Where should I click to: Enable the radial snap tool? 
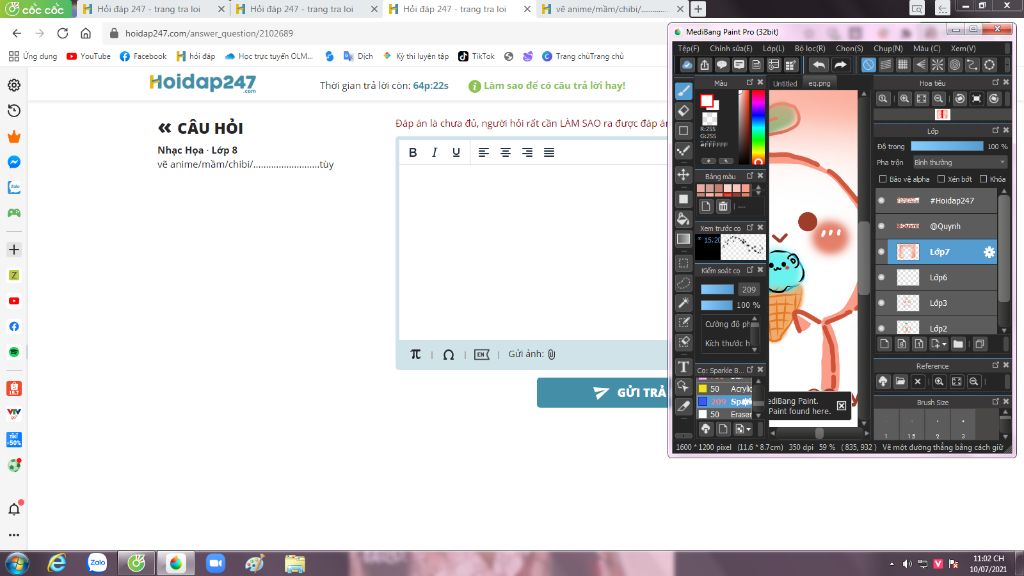tap(937, 65)
